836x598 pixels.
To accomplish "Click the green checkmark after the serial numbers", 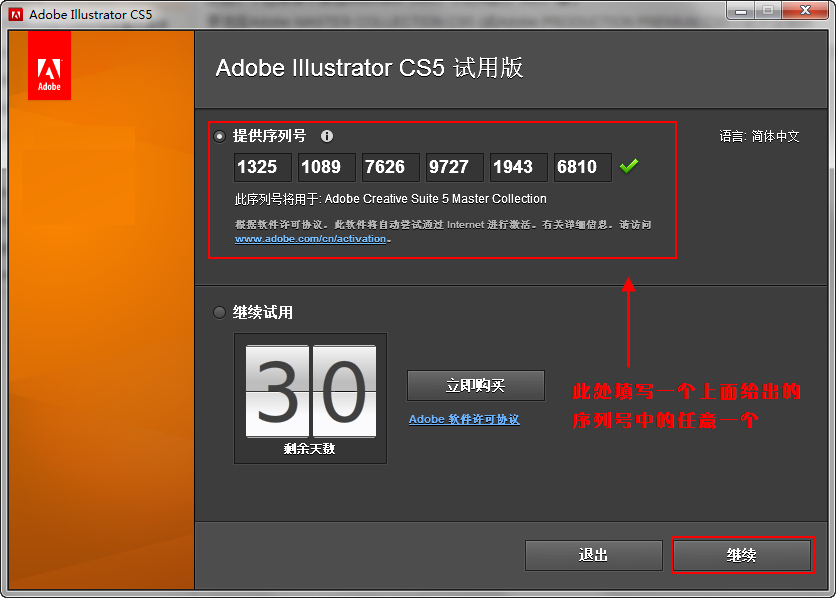I will pyautogui.click(x=629, y=166).
